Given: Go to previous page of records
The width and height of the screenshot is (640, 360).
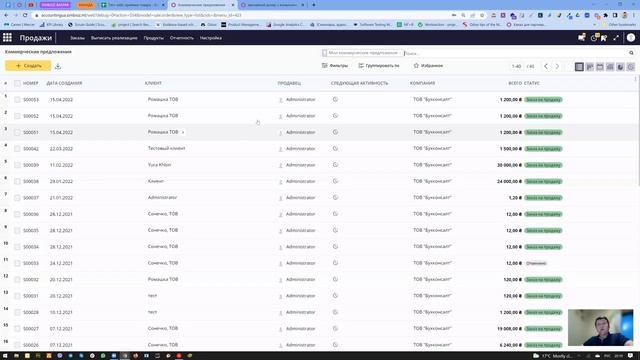Looking at the screenshot, I should (546, 66).
